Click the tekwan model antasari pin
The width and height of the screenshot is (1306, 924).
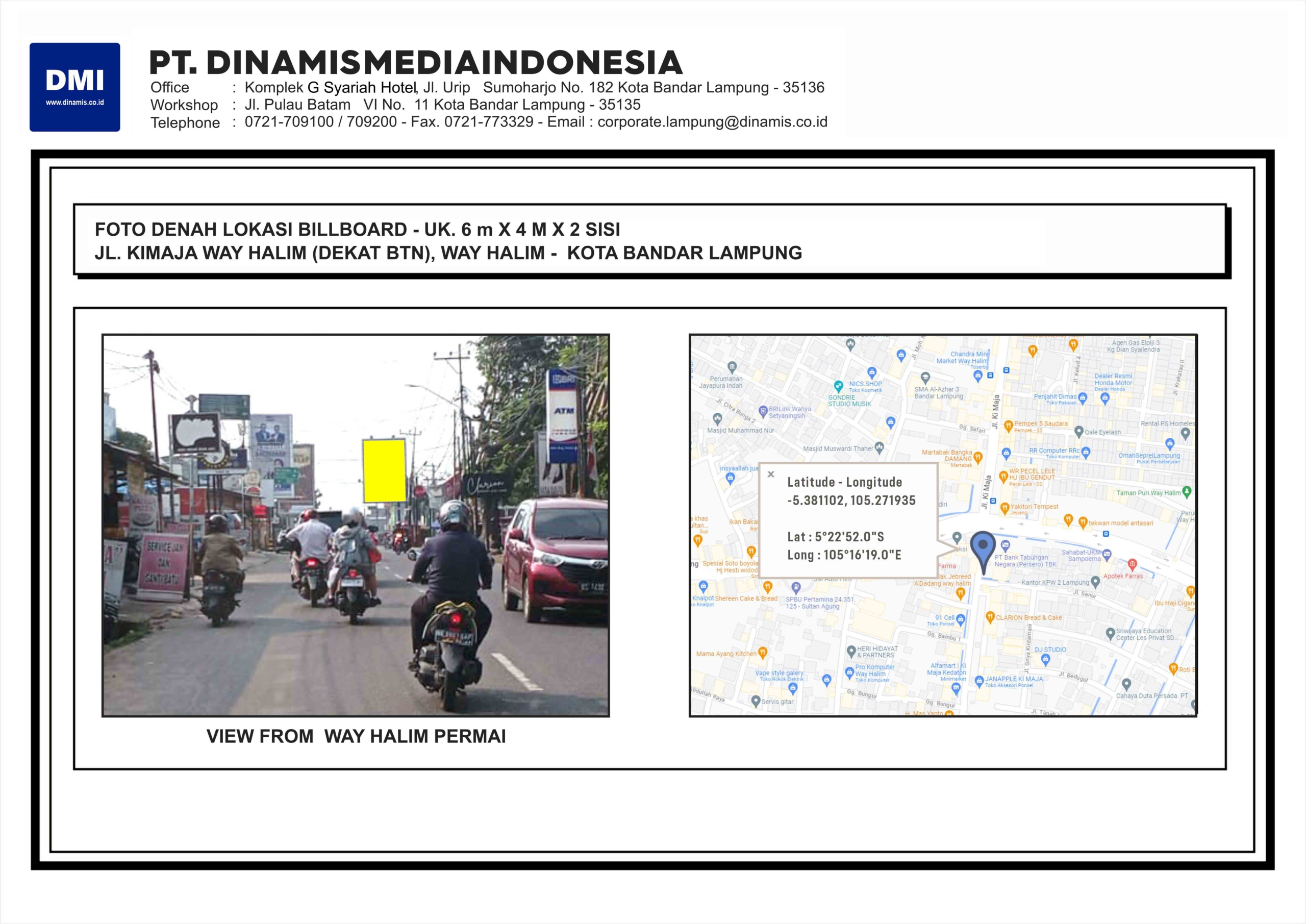1083,522
